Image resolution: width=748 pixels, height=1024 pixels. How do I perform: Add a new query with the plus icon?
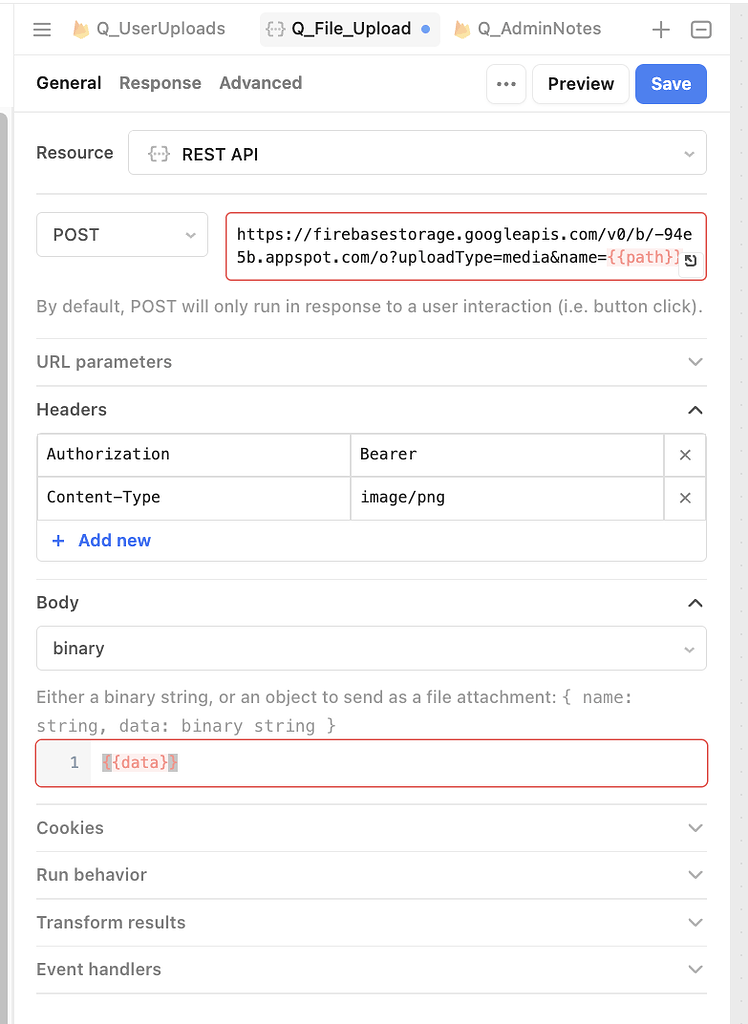661,29
